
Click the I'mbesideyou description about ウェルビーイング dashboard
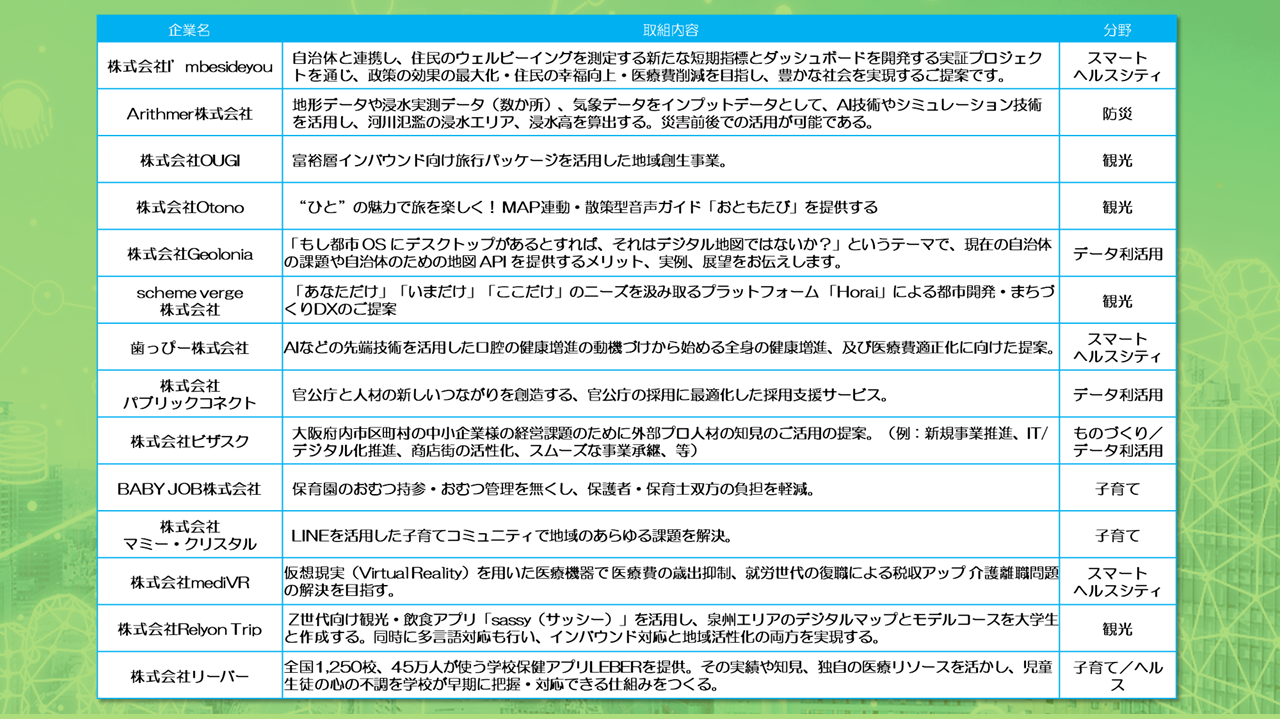pos(667,67)
